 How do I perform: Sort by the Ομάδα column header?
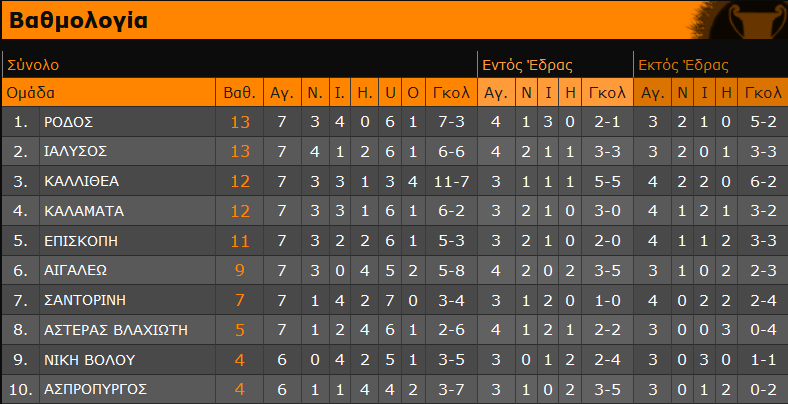point(31,93)
